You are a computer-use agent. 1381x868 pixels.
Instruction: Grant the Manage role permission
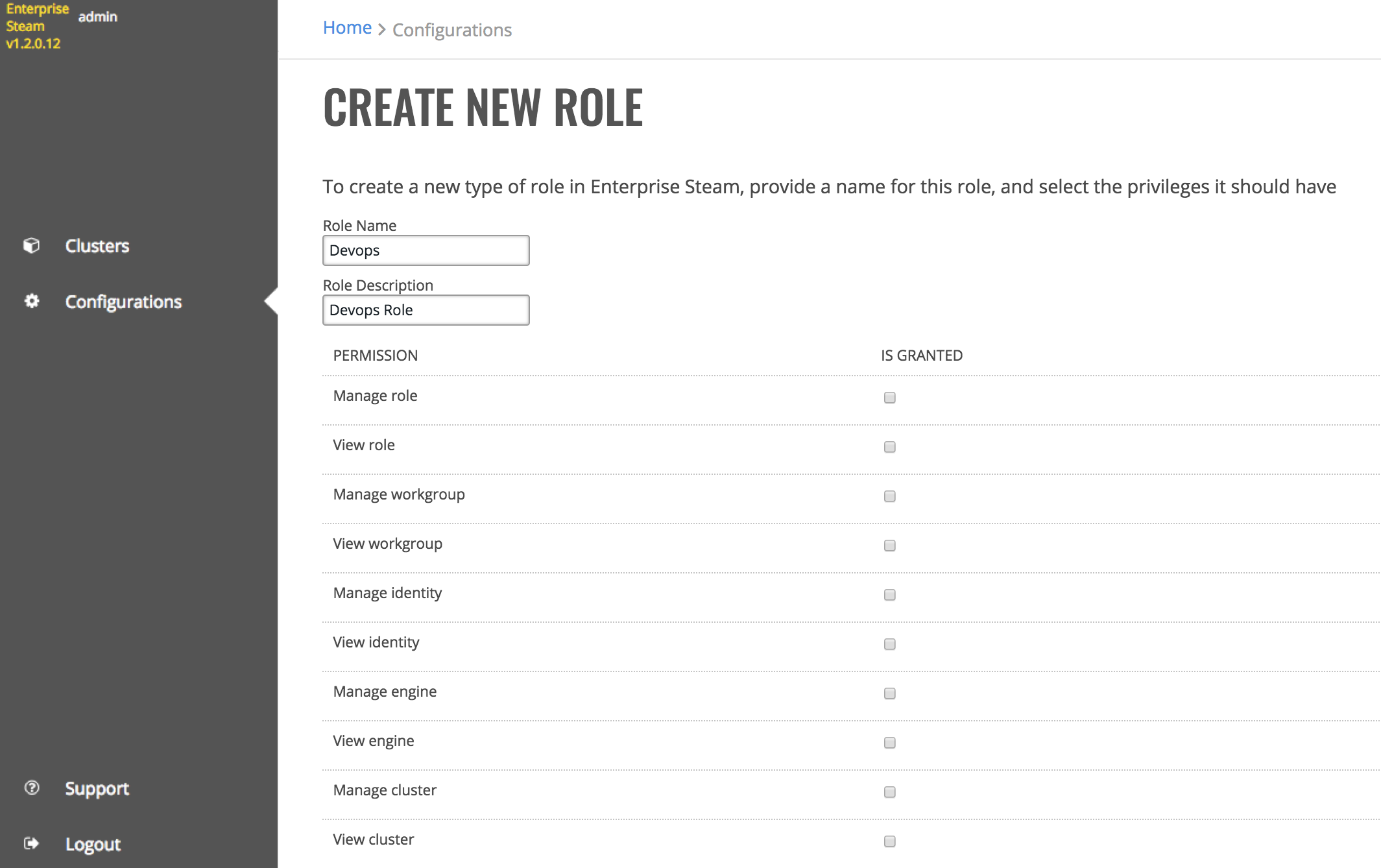(x=890, y=398)
